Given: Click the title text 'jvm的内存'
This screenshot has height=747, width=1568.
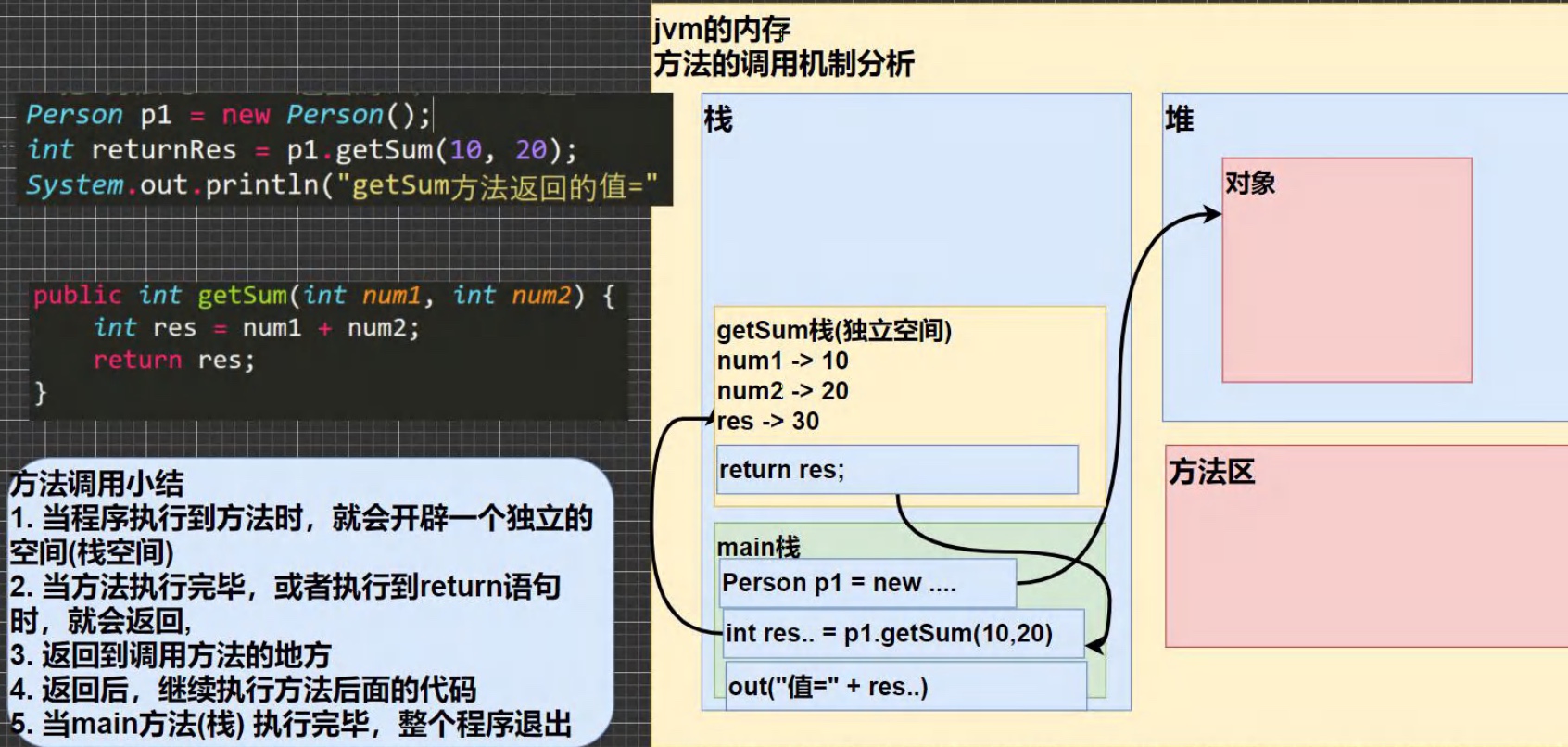Looking at the screenshot, I should (722, 30).
